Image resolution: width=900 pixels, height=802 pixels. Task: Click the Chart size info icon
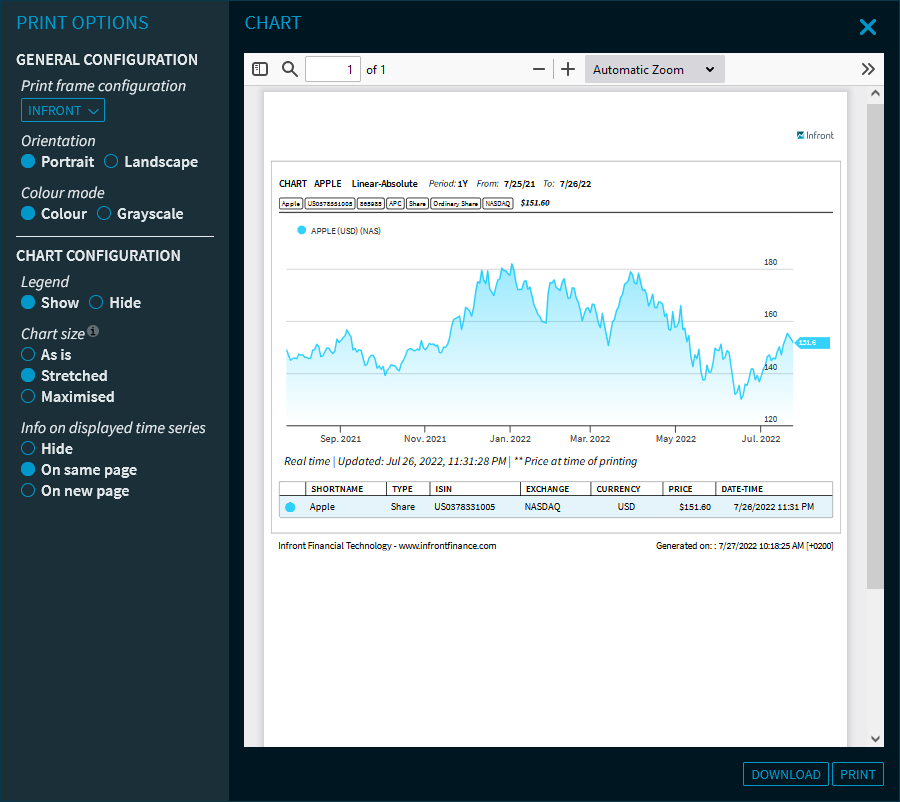click(x=93, y=332)
